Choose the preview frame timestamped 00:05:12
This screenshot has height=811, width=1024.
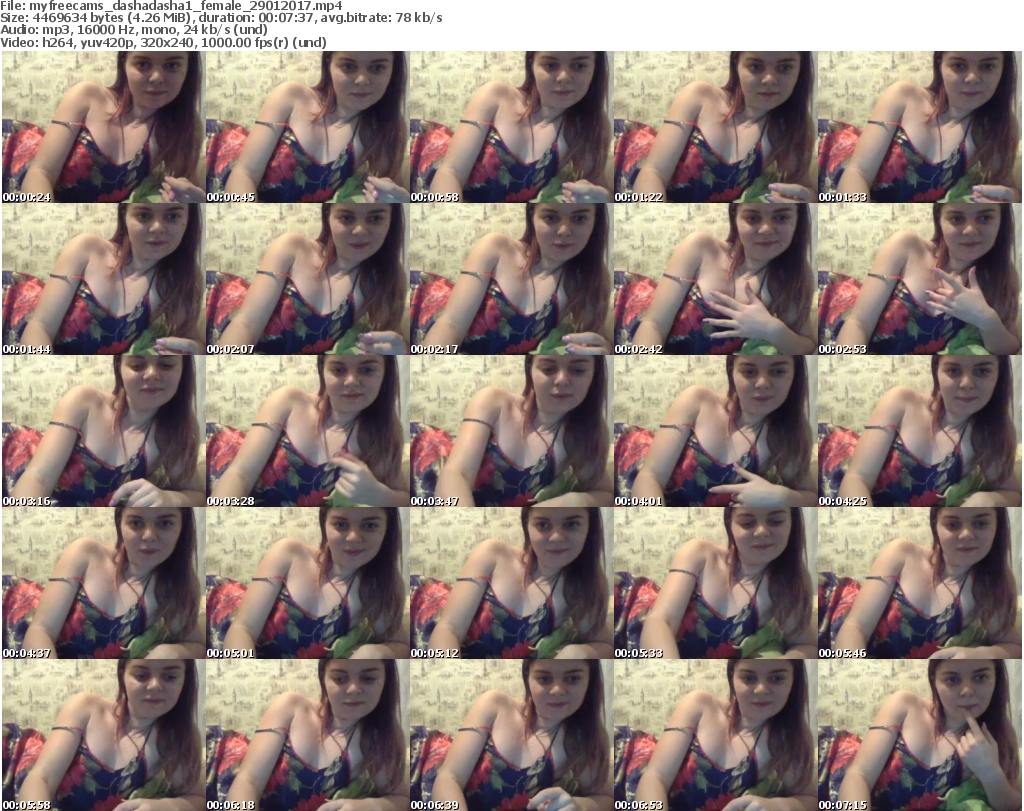511,583
